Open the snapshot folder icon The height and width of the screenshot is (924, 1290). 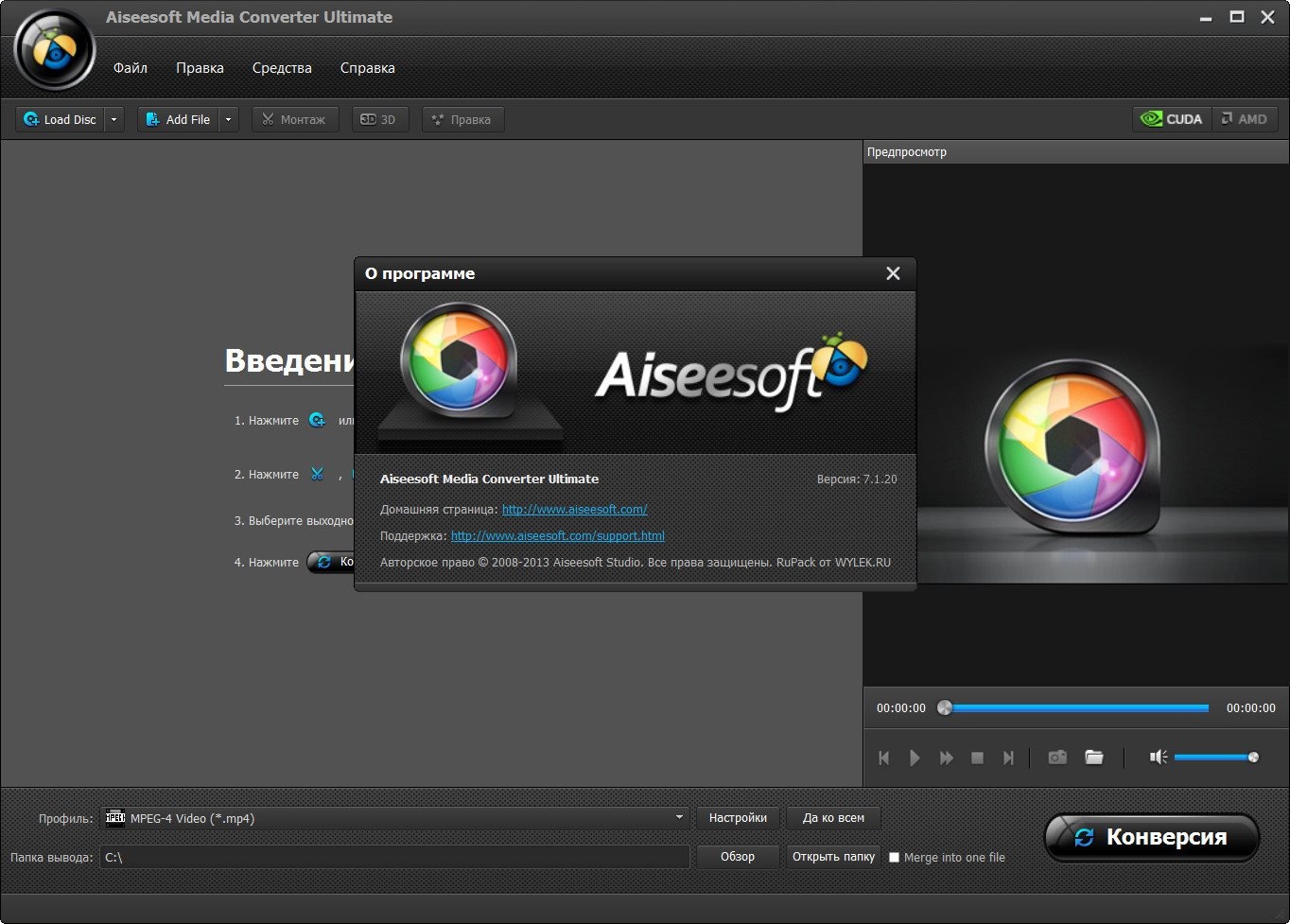(1094, 758)
